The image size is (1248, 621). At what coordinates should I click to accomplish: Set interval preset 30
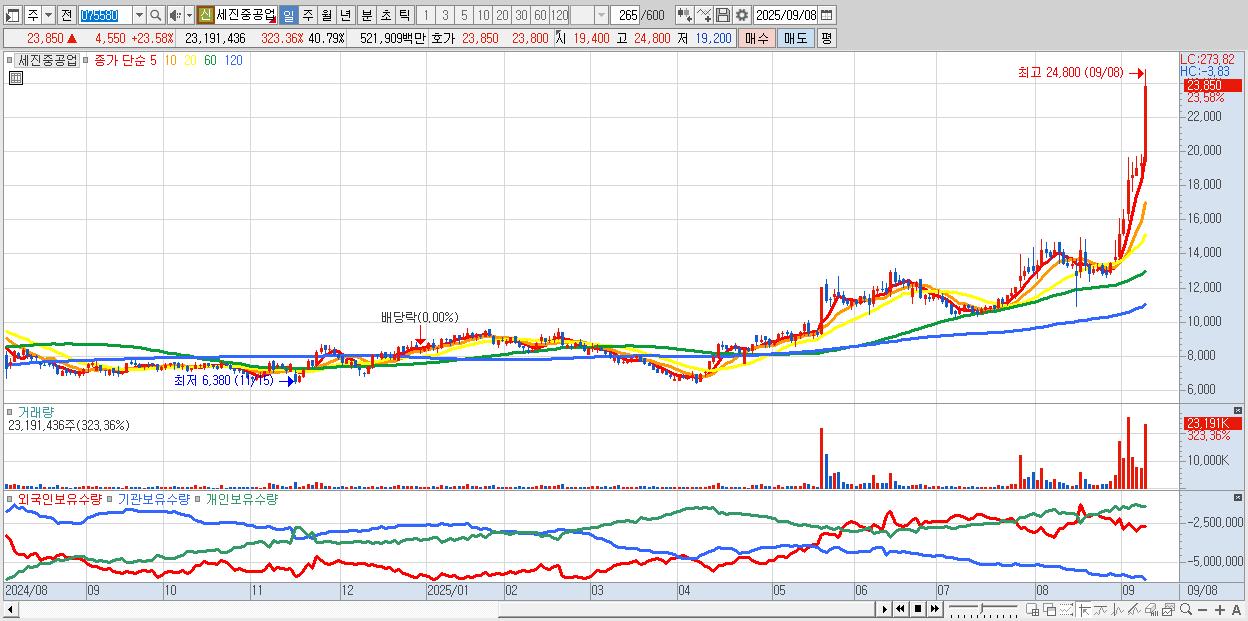point(521,15)
